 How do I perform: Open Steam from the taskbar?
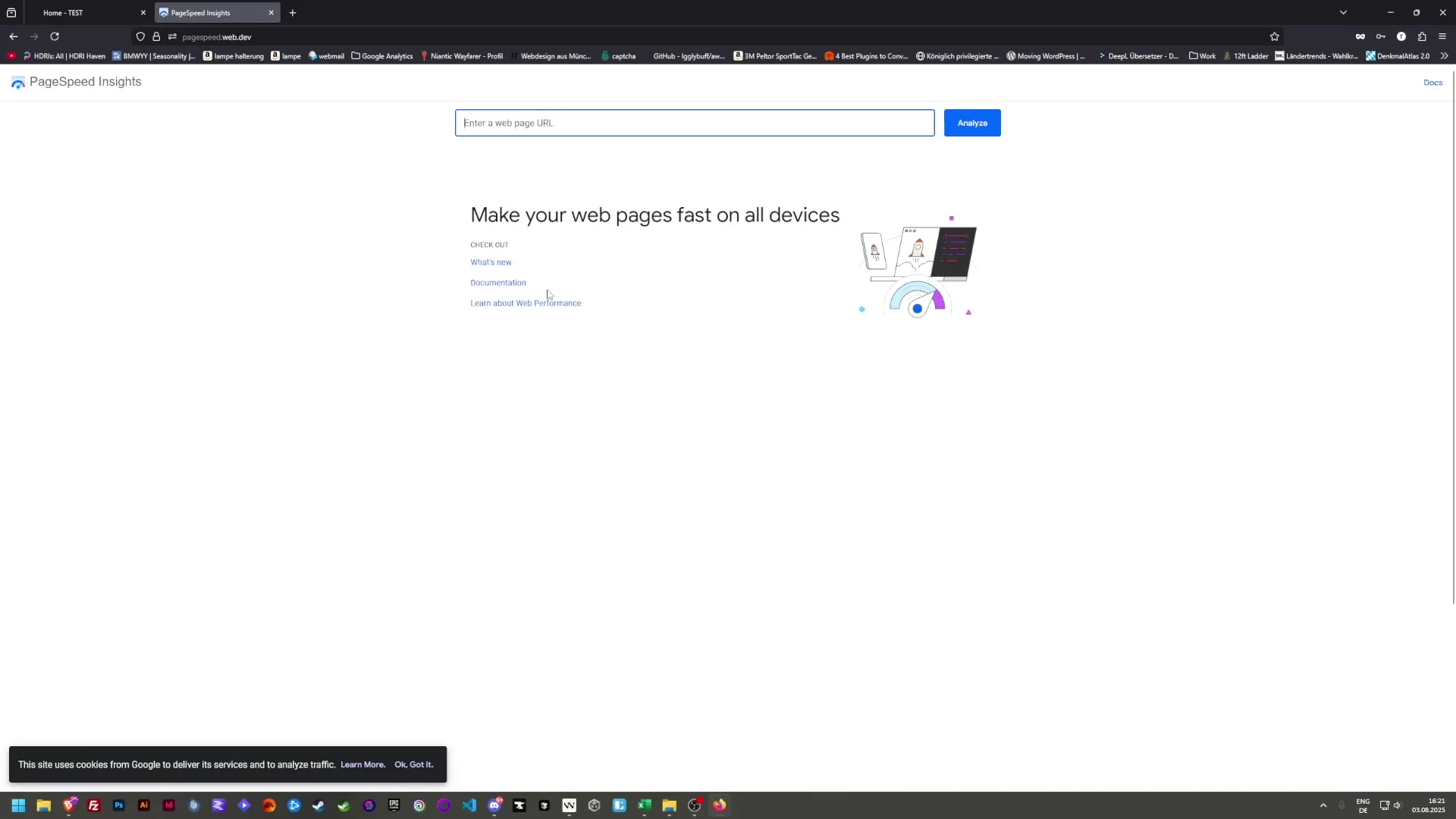pos(318,805)
